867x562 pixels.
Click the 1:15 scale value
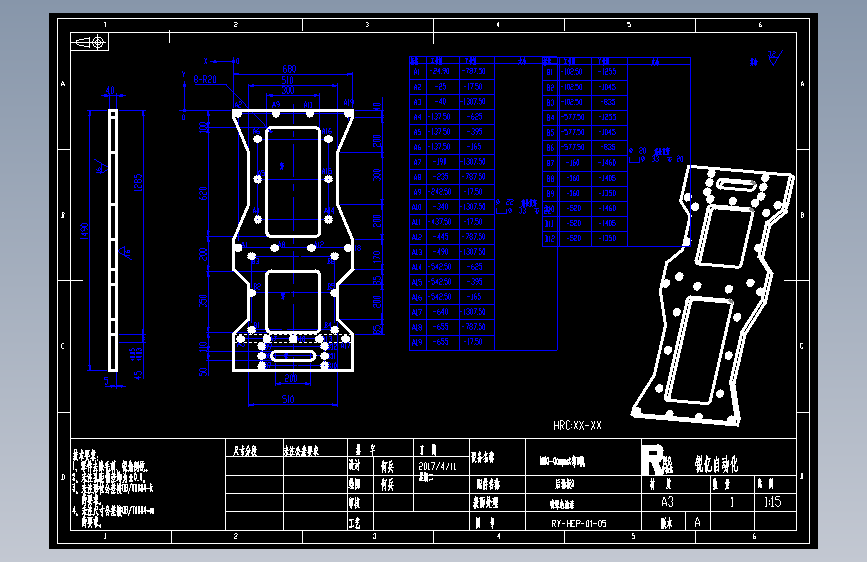772,502
